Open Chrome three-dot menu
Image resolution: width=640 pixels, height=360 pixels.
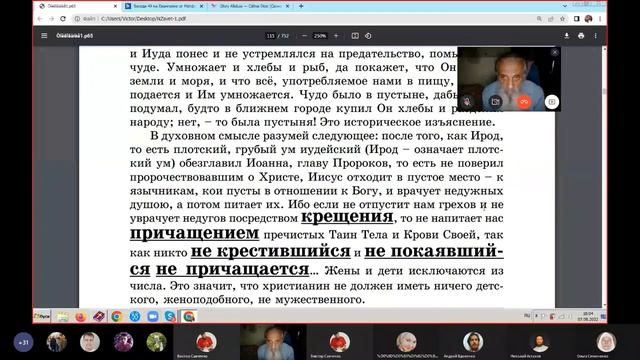[x=600, y=18]
